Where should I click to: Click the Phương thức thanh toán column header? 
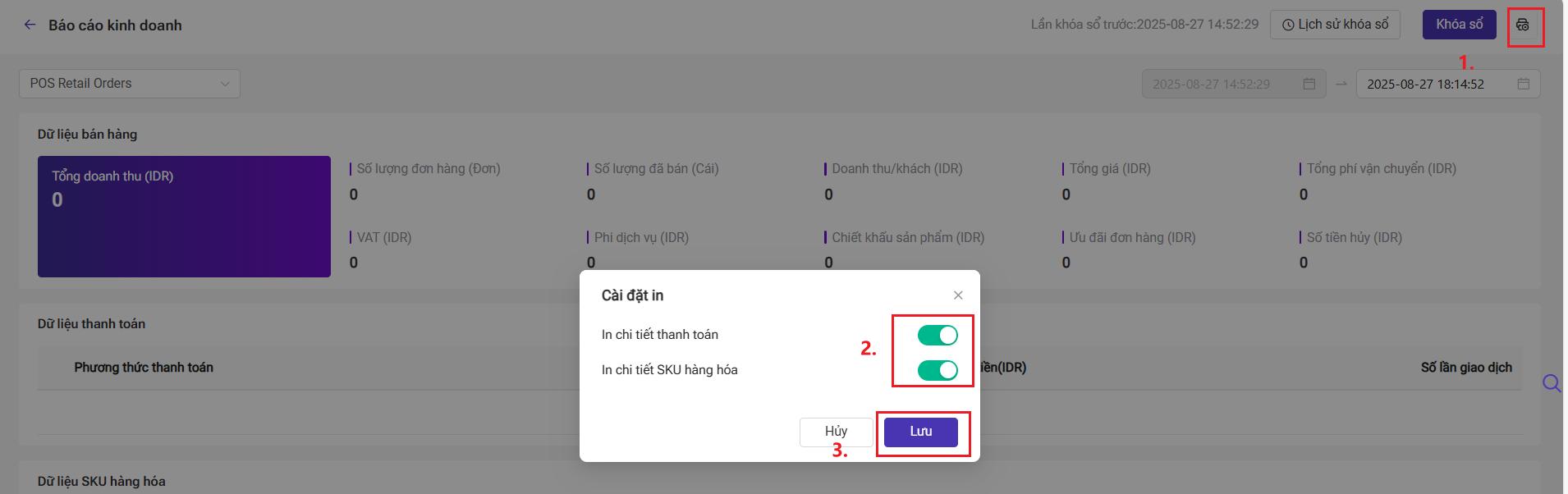click(x=144, y=368)
